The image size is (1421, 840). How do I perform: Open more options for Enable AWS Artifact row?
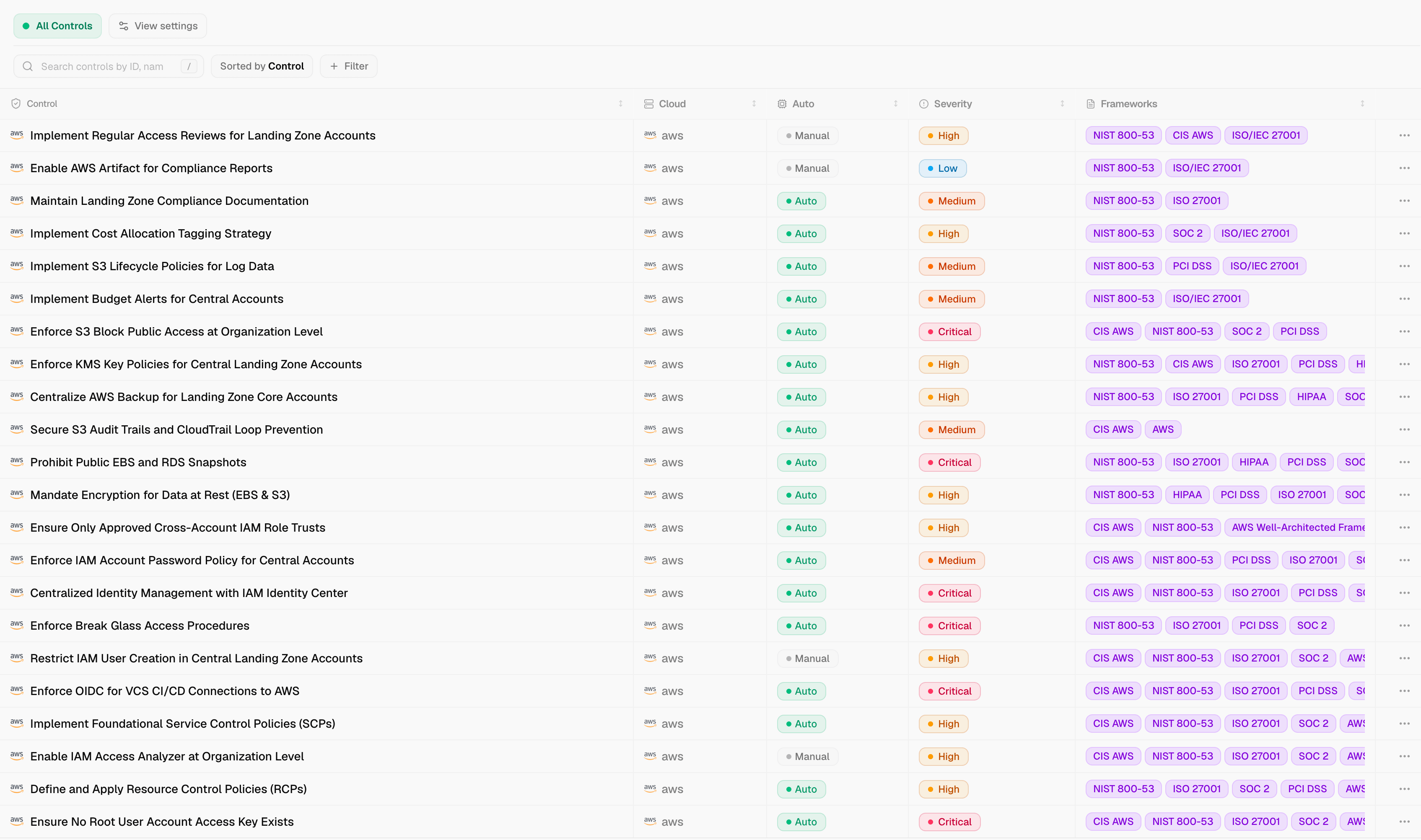click(1404, 168)
